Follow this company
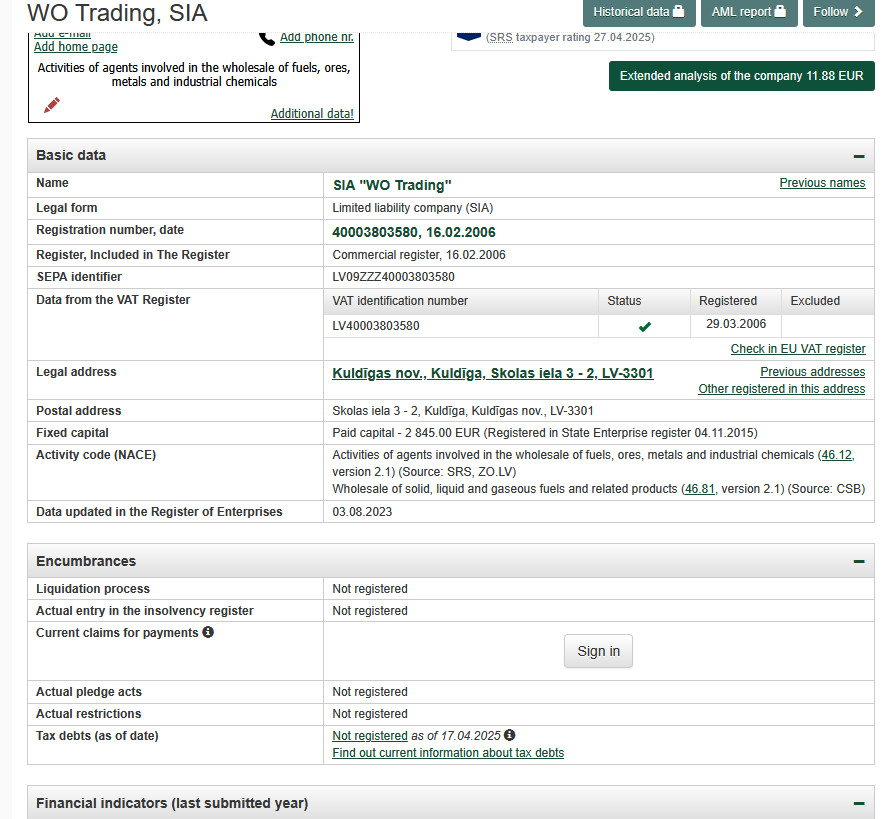This screenshot has height=819, width=882. 838,12
